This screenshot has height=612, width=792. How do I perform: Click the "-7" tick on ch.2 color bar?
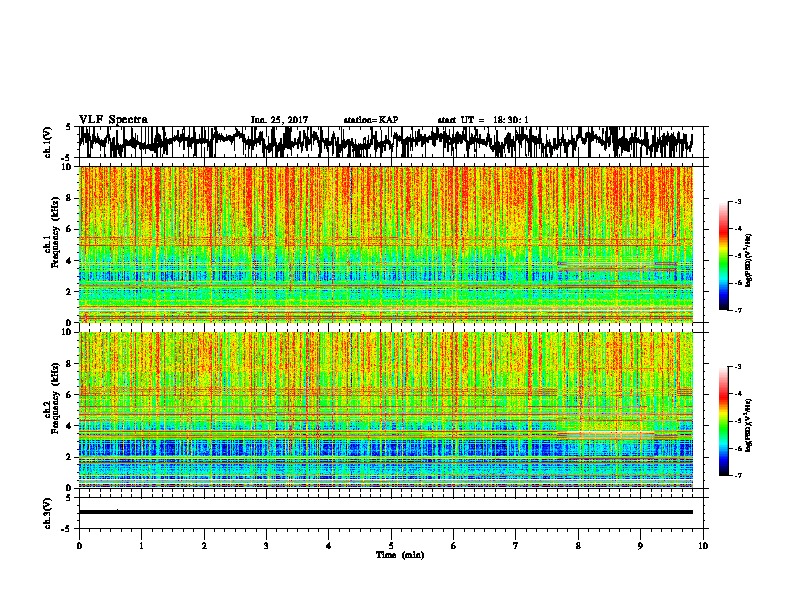pyautogui.click(x=738, y=475)
